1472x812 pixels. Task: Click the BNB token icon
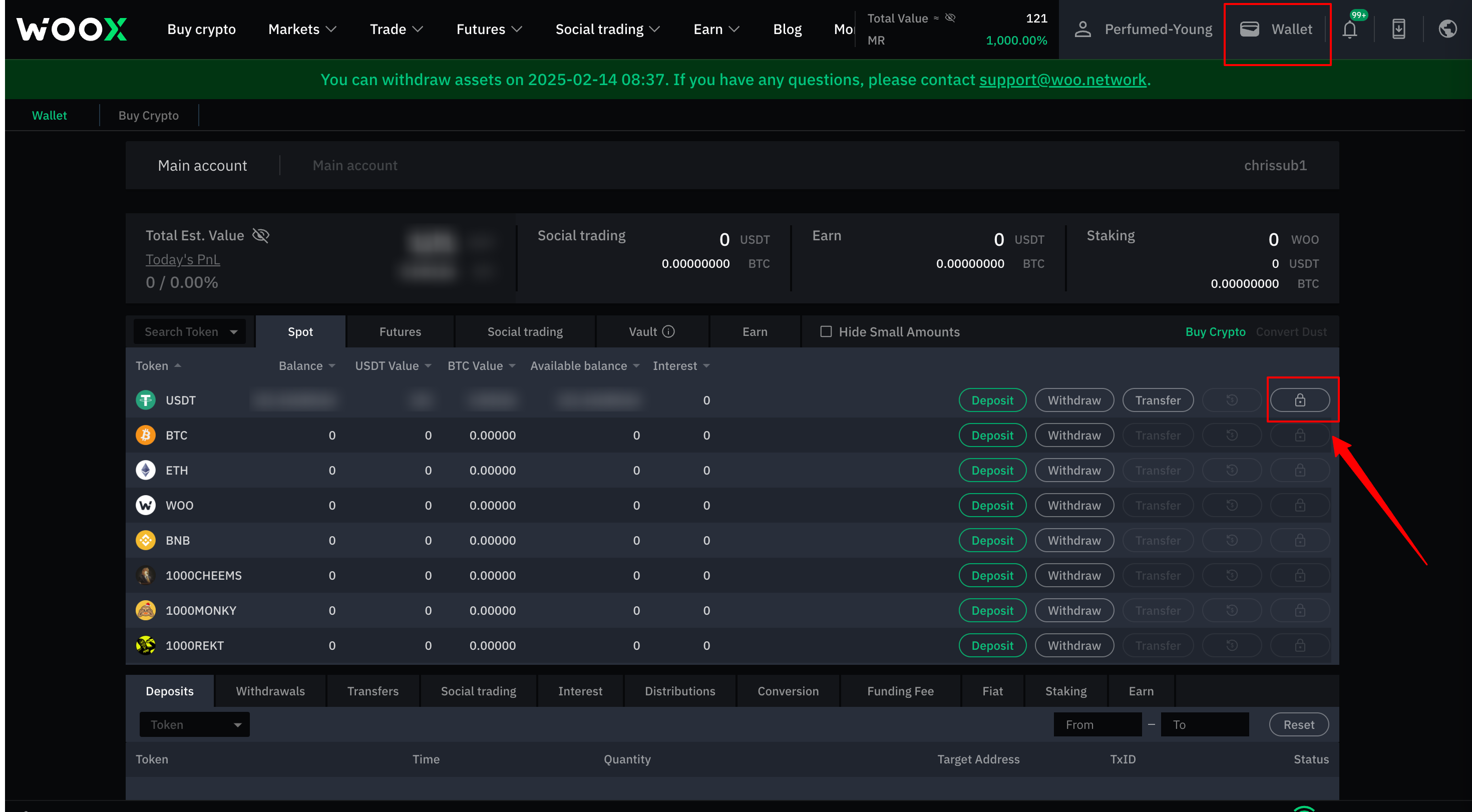coord(146,540)
